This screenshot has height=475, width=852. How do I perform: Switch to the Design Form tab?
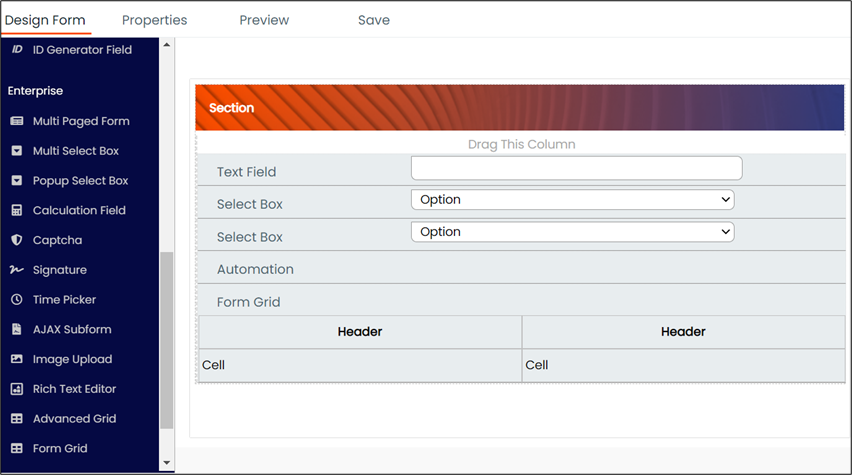coord(45,20)
